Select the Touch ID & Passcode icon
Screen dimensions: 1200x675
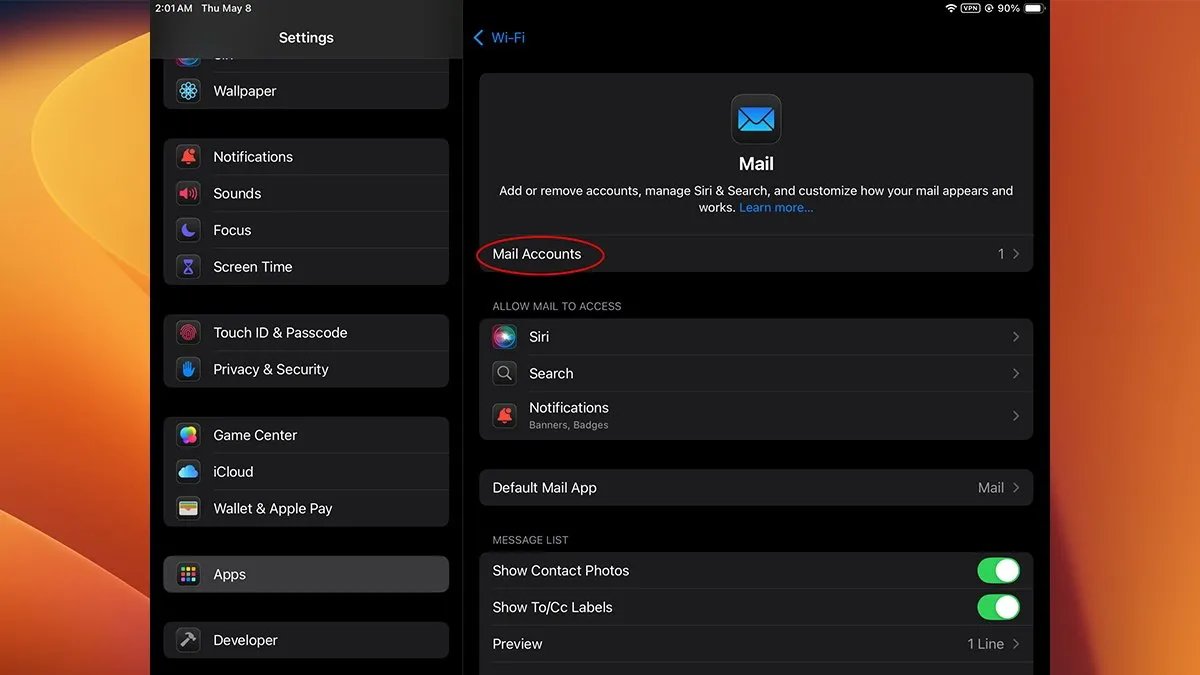pos(188,332)
